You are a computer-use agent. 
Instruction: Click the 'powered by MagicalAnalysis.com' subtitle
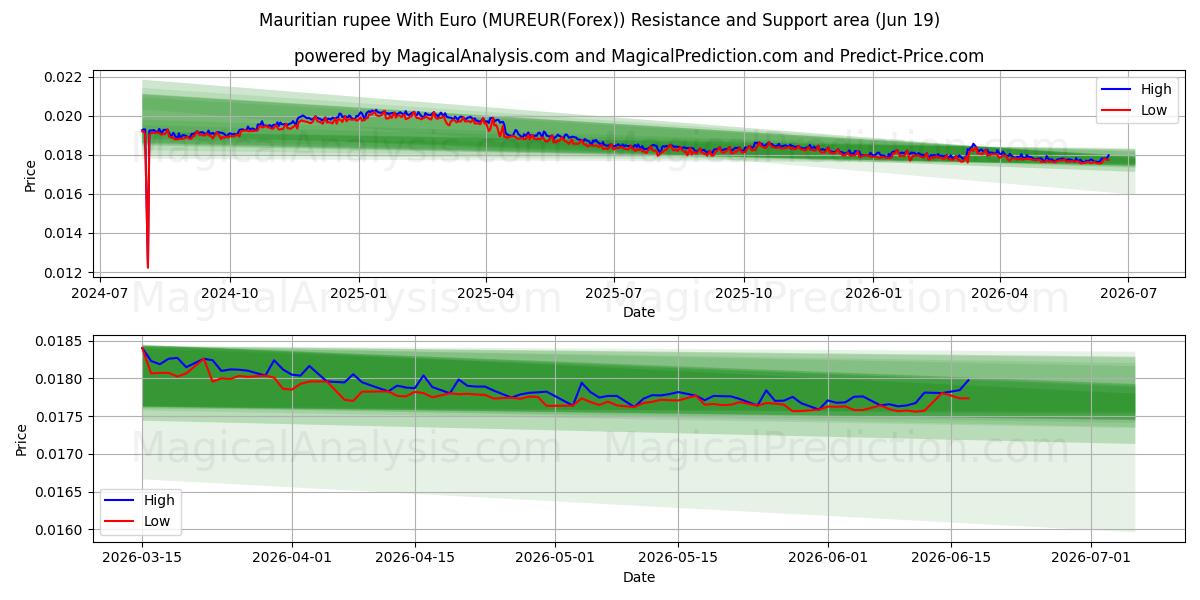[x=639, y=56]
